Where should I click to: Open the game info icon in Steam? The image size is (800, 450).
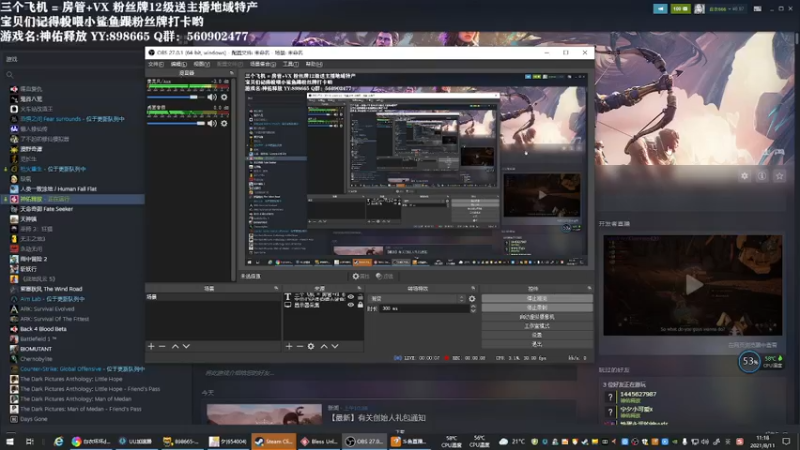[762, 176]
